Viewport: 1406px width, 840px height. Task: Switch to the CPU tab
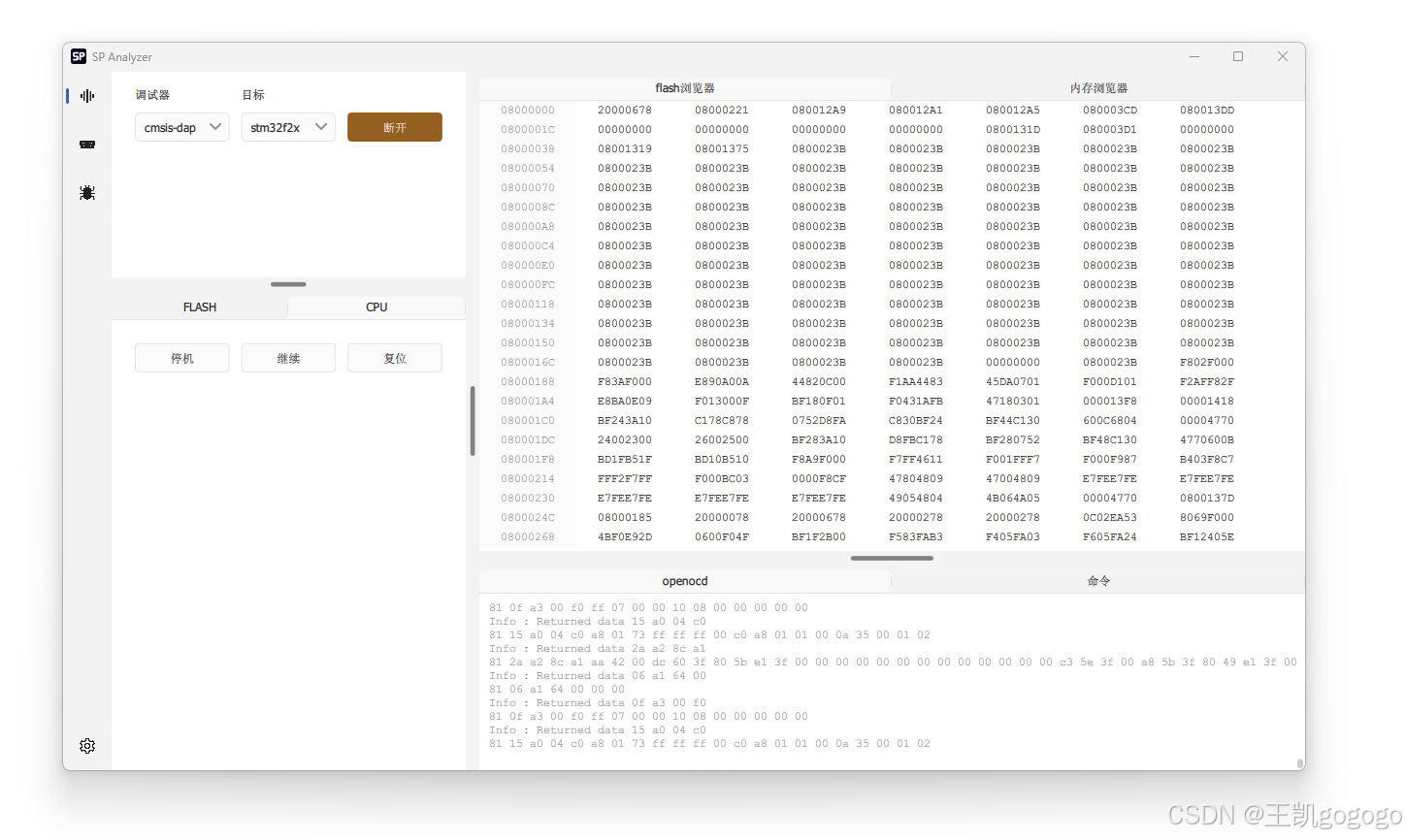[x=376, y=307]
